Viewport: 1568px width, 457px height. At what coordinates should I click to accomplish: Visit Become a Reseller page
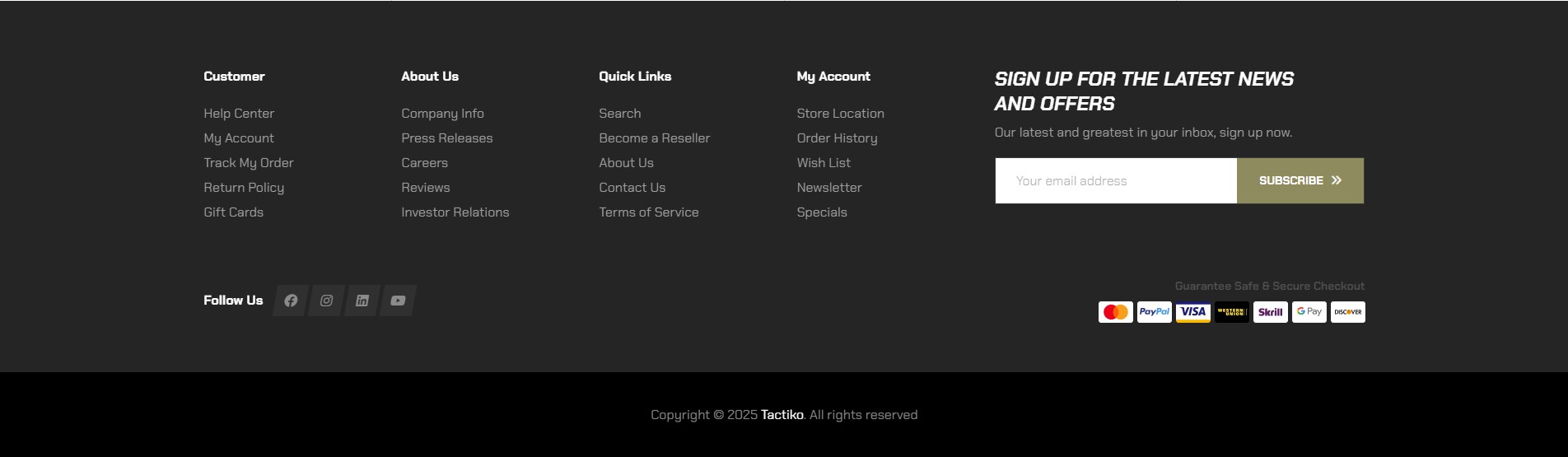click(655, 138)
